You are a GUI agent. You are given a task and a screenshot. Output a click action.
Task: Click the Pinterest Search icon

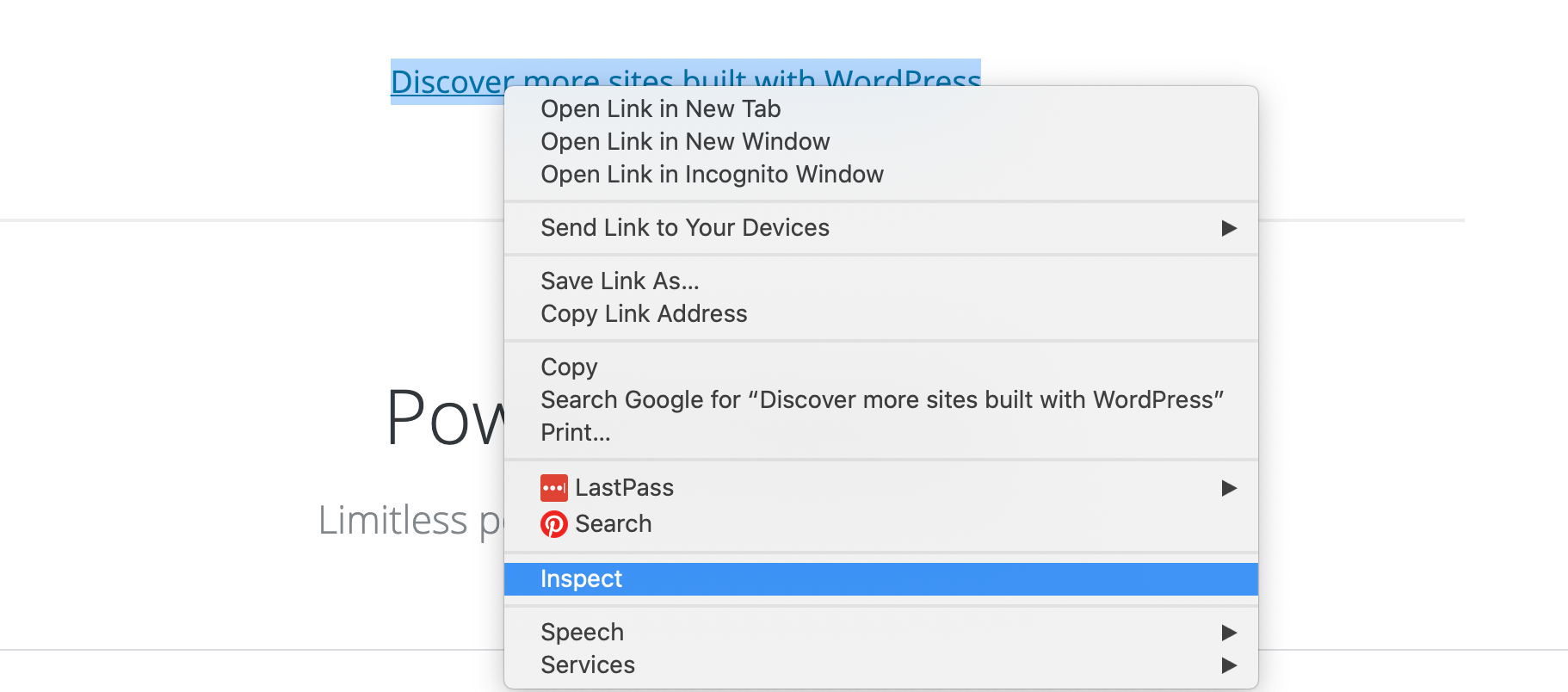click(x=553, y=524)
